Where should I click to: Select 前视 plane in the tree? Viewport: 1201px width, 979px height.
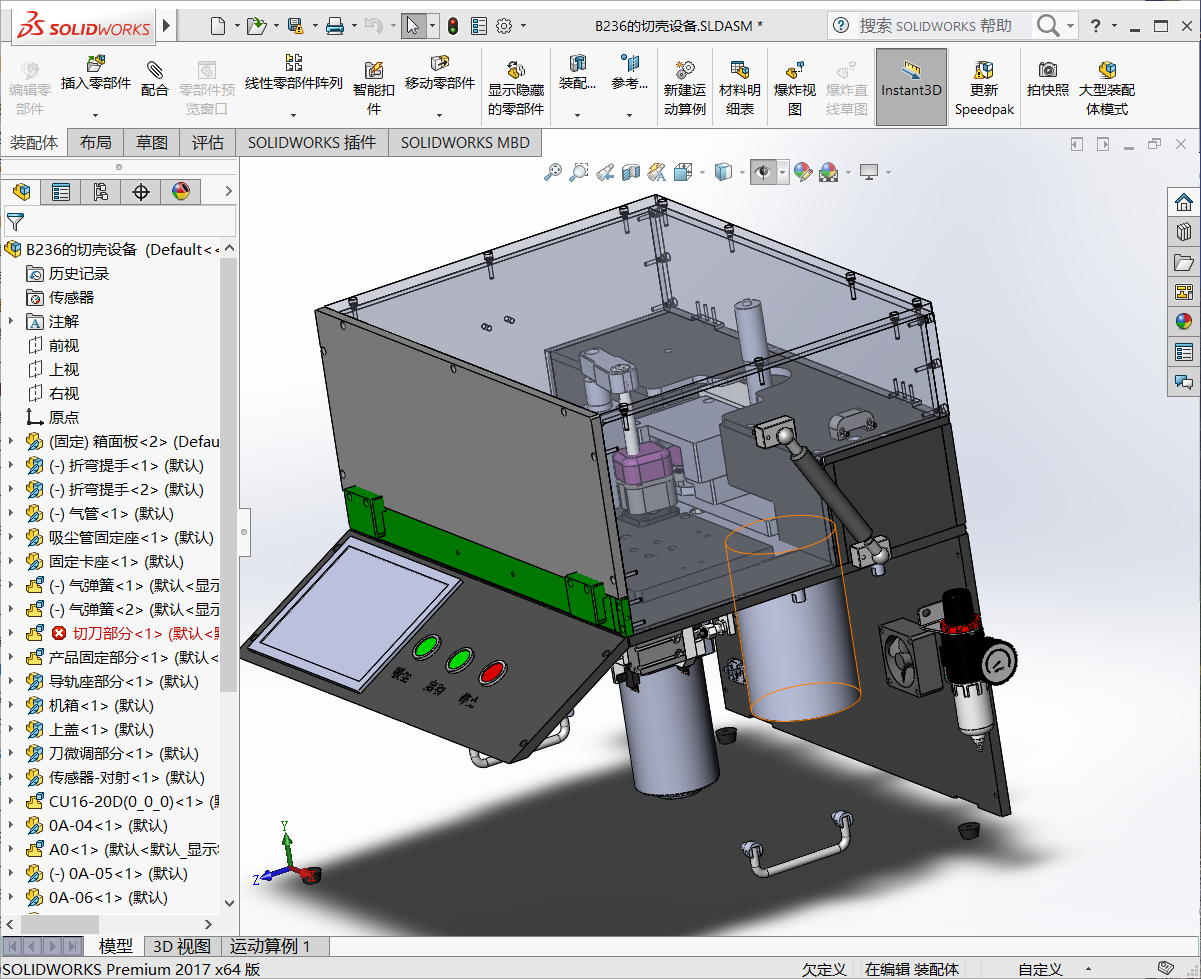[64, 346]
